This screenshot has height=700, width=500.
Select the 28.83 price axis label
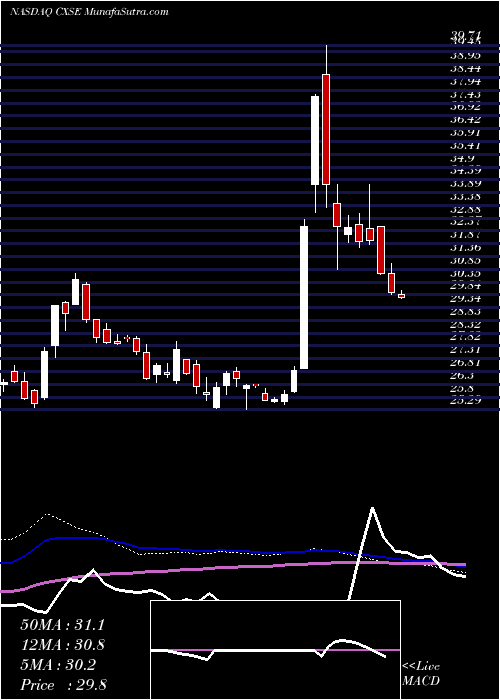(x=466, y=312)
